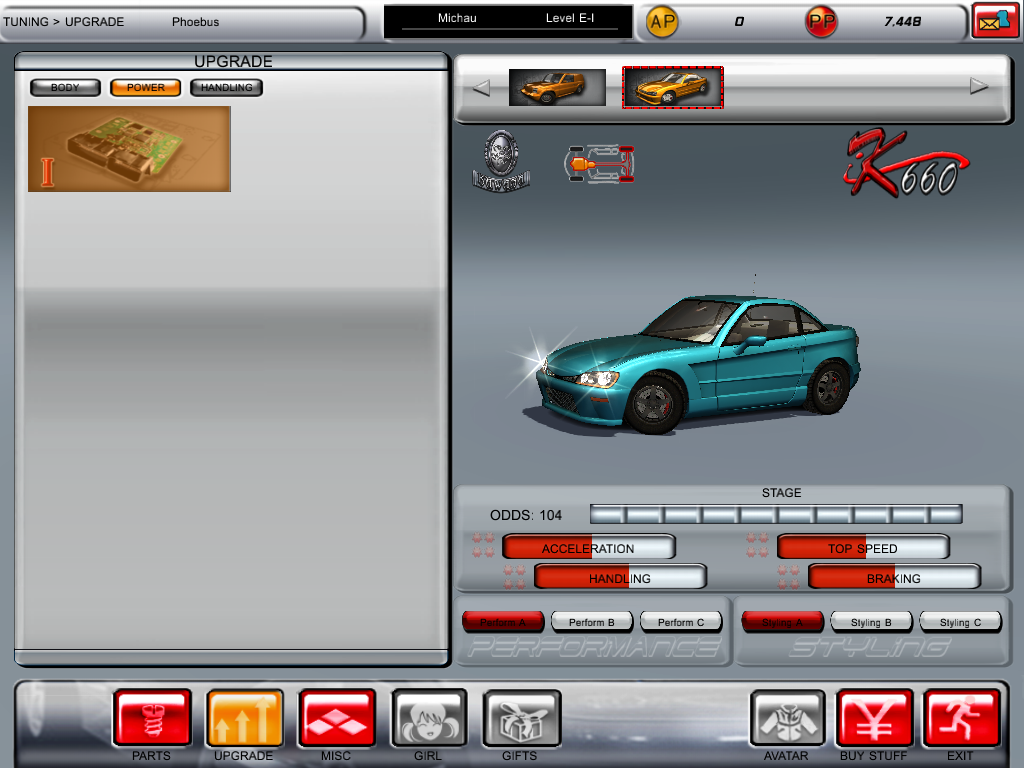Click the ACCELERATION rating stars
Screen dimensions: 1024x768
click(x=483, y=545)
